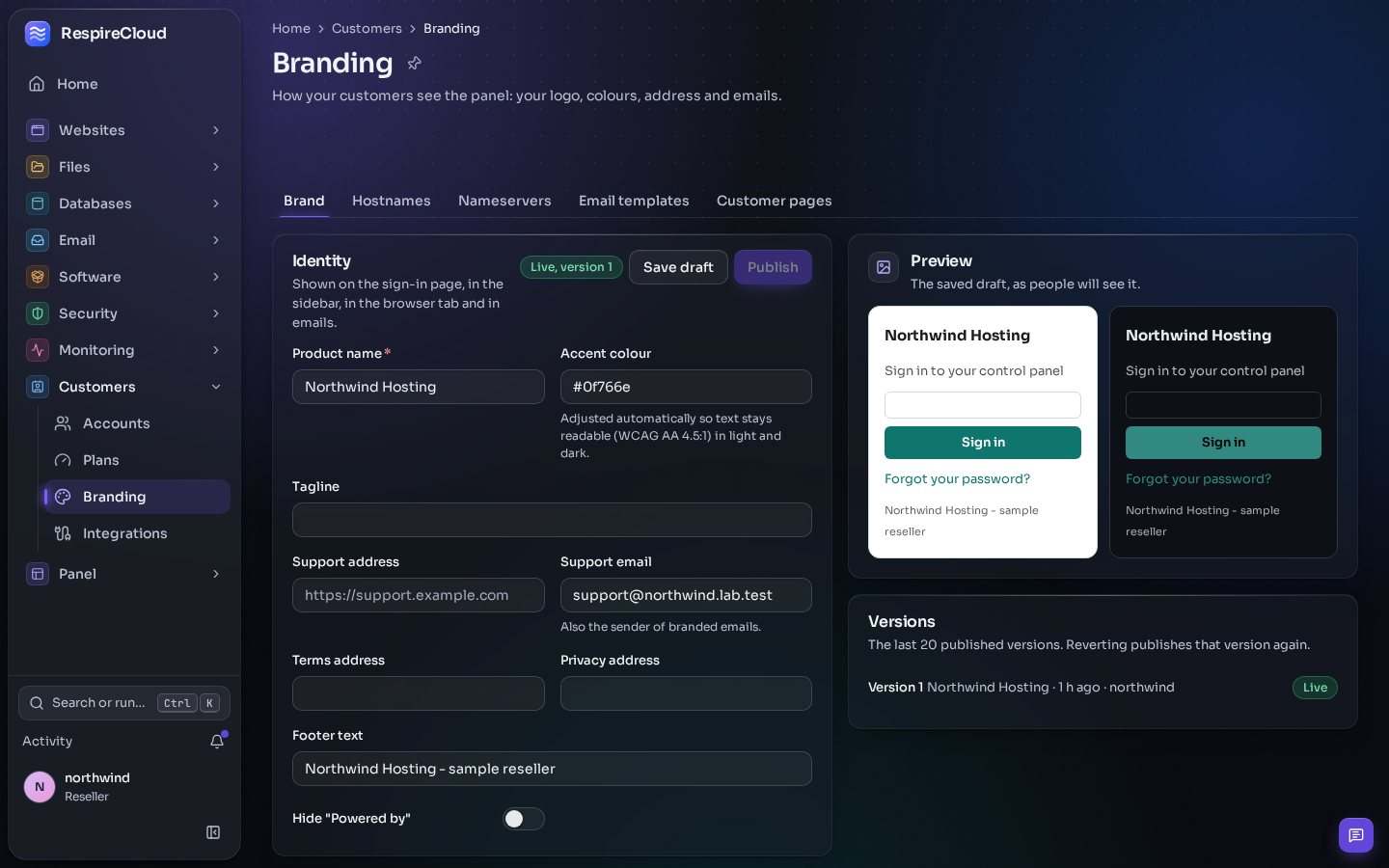The image size is (1389, 868).
Task: Open the Accounts sidebar item
Action: (x=136, y=423)
